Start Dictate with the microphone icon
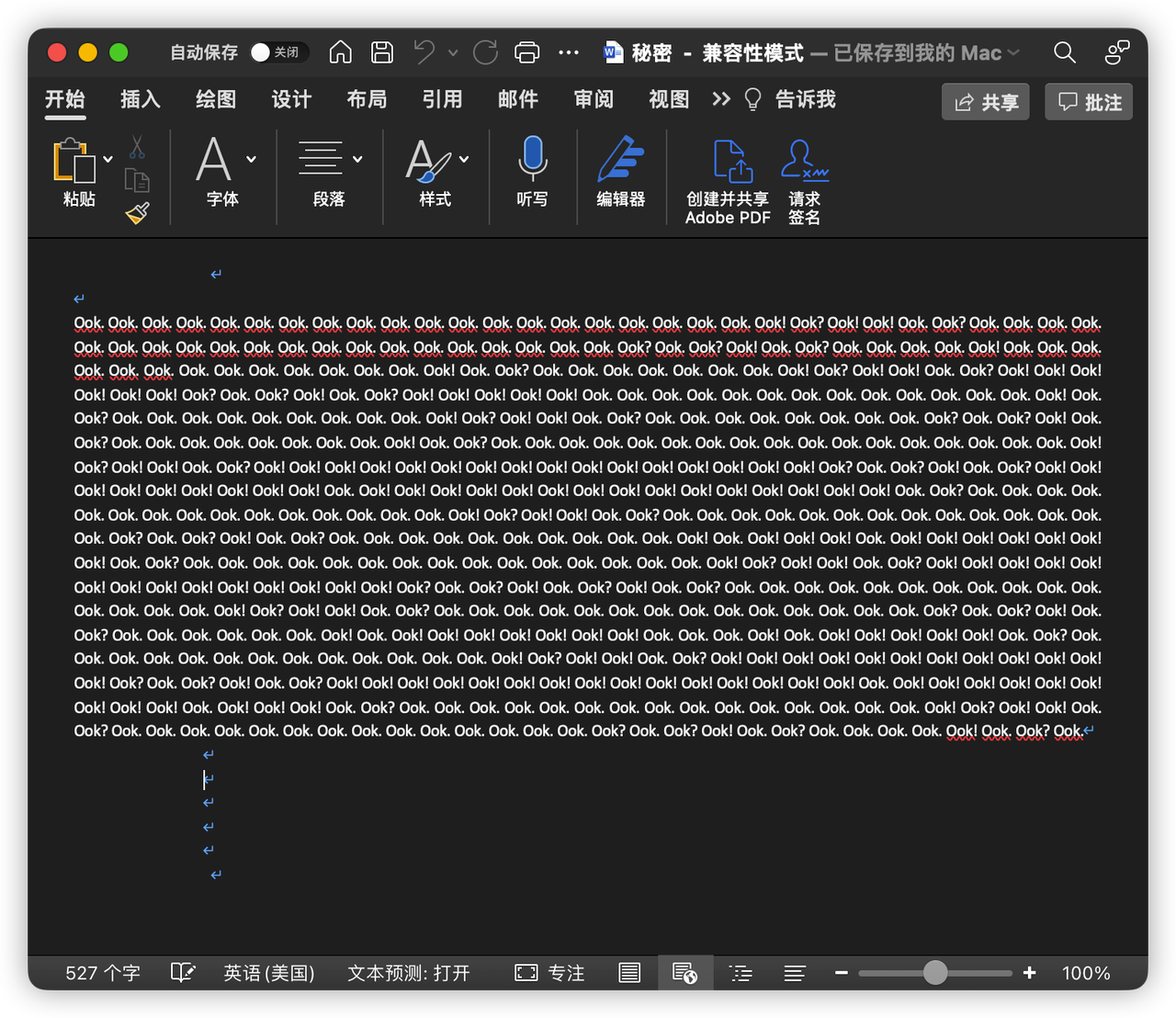Image resolution: width=1176 pixels, height=1018 pixels. tap(532, 160)
